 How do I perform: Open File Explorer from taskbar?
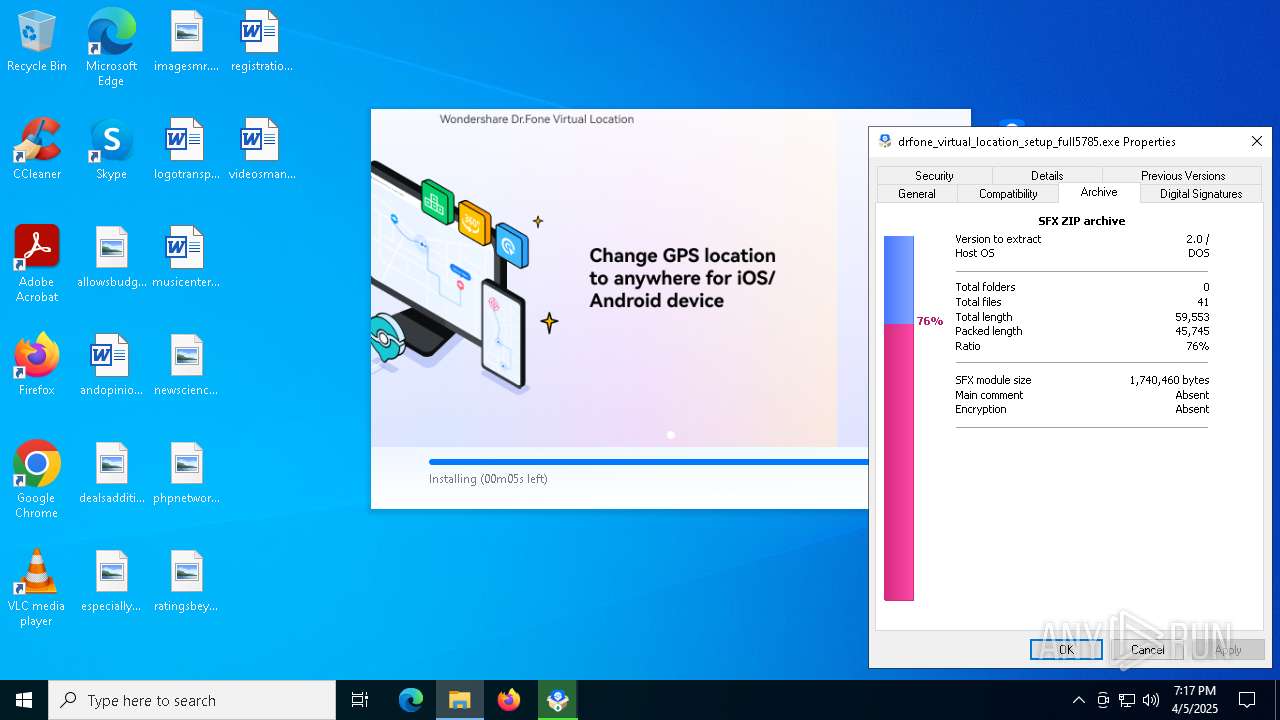tap(460, 700)
